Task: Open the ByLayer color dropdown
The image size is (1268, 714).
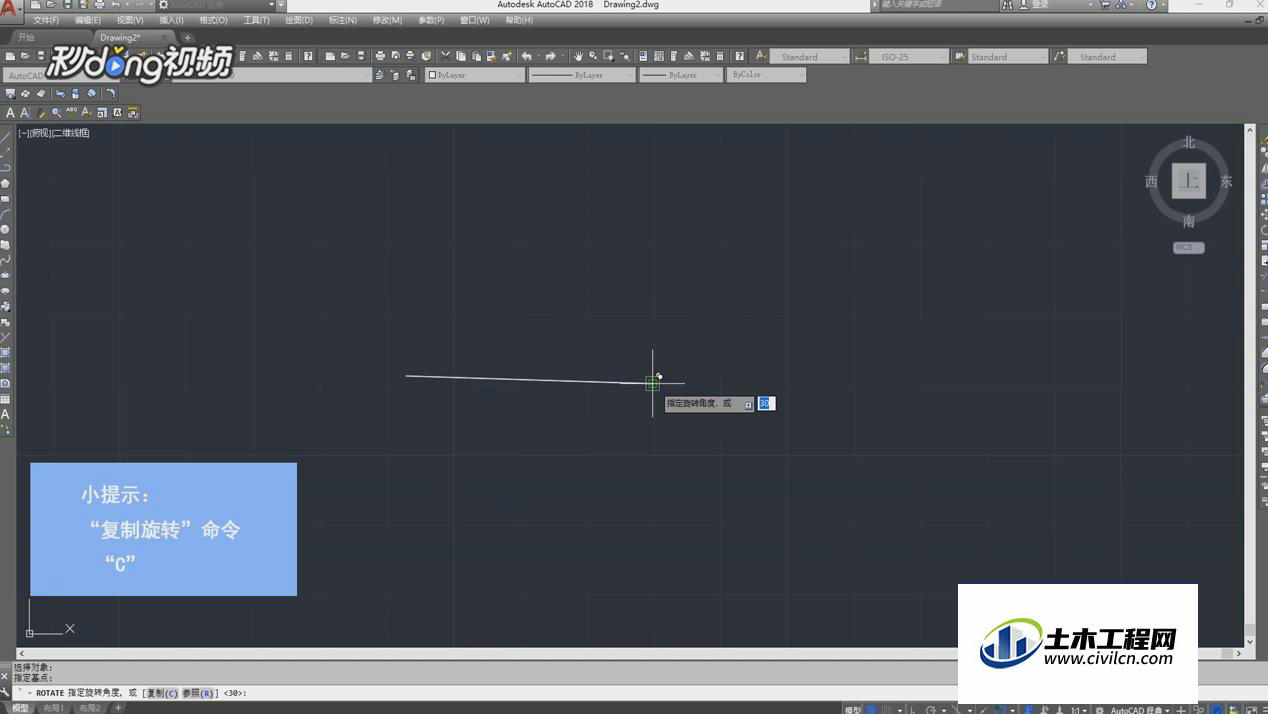Action: click(x=475, y=75)
